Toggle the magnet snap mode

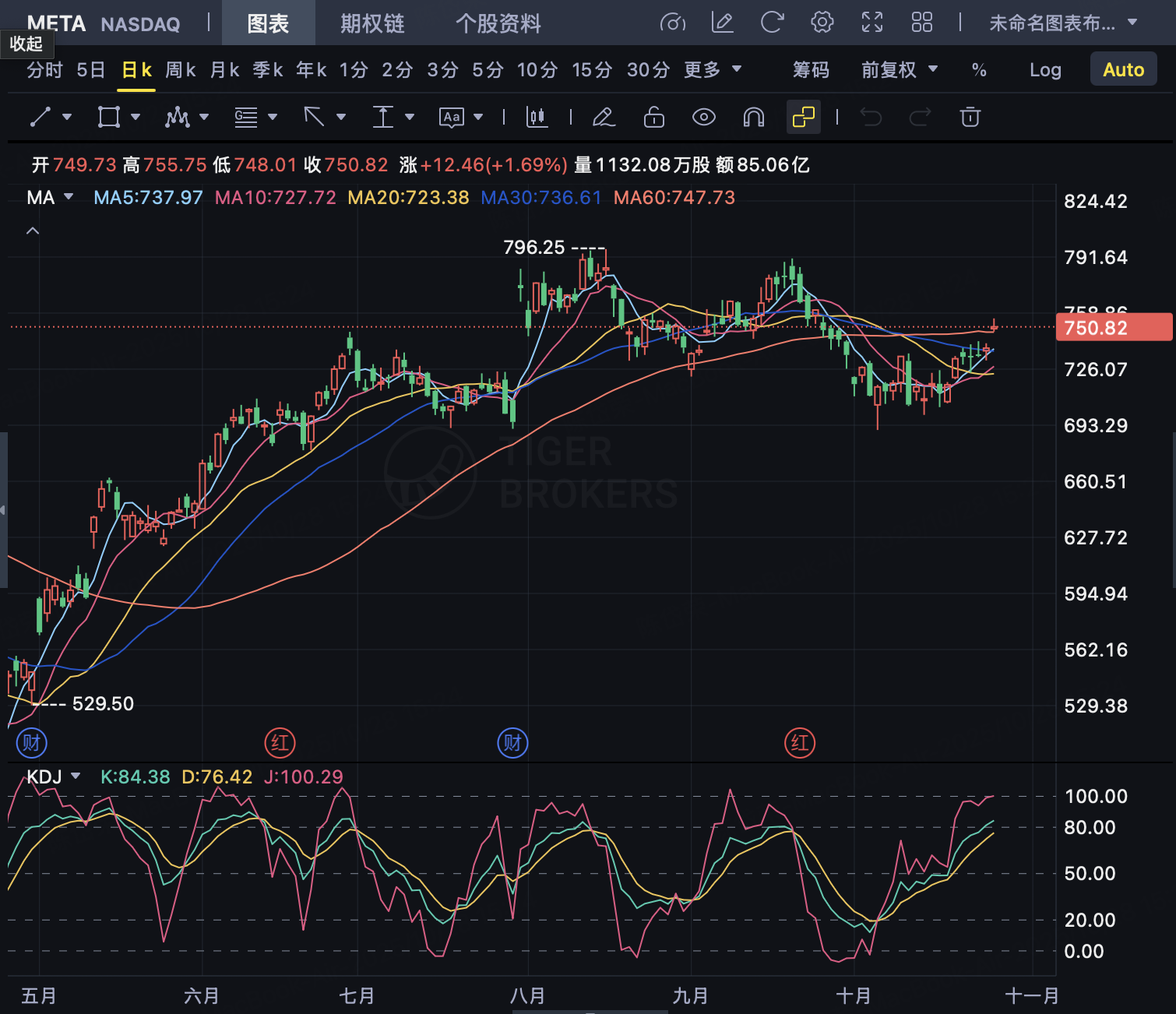click(x=754, y=117)
